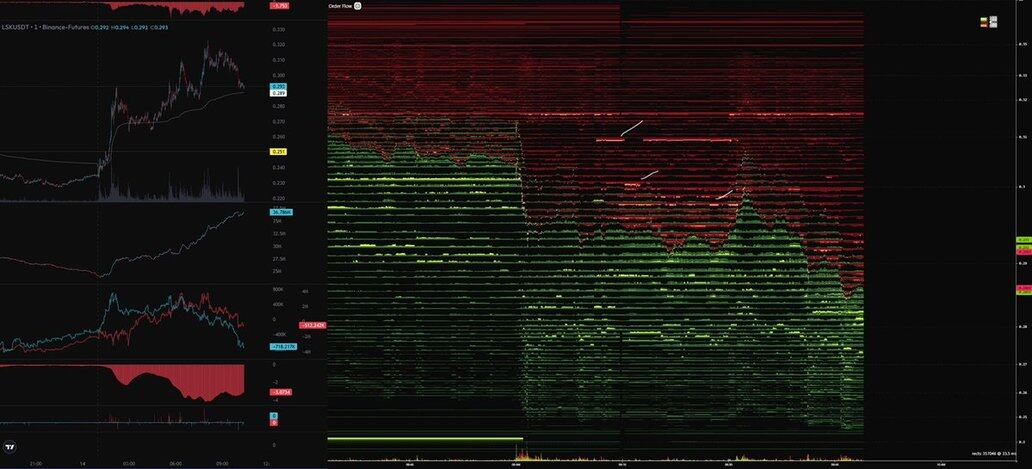This screenshot has width=1032, height=469.
Task: Click the green price tag on heatmap axis
Action: pos(1023,241)
